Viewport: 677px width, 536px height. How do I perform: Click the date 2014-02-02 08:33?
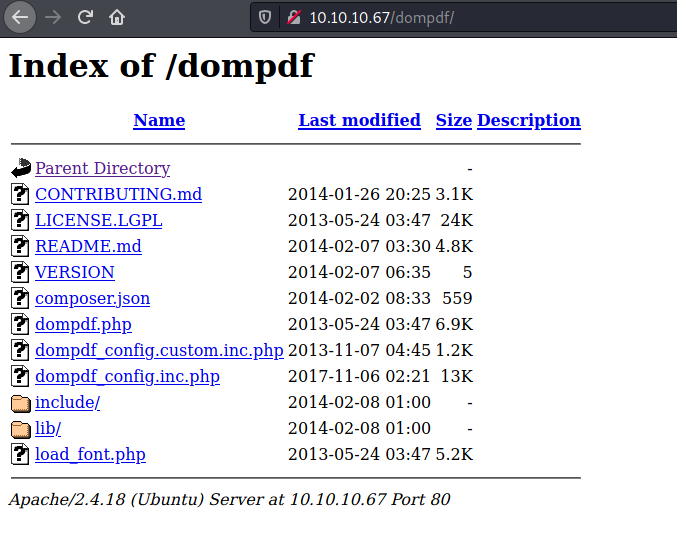[x=359, y=298]
